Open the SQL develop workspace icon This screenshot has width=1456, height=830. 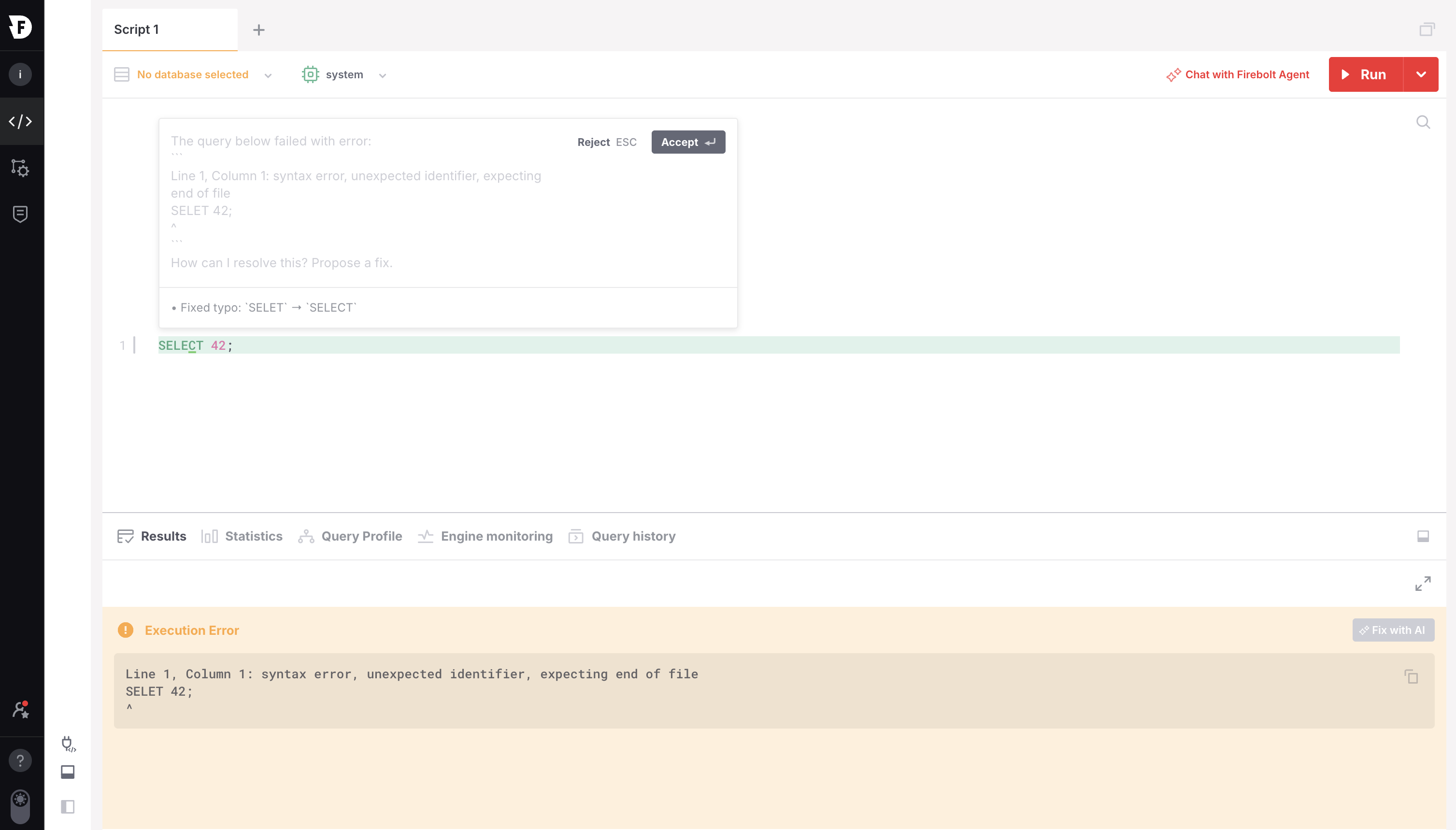point(20,121)
